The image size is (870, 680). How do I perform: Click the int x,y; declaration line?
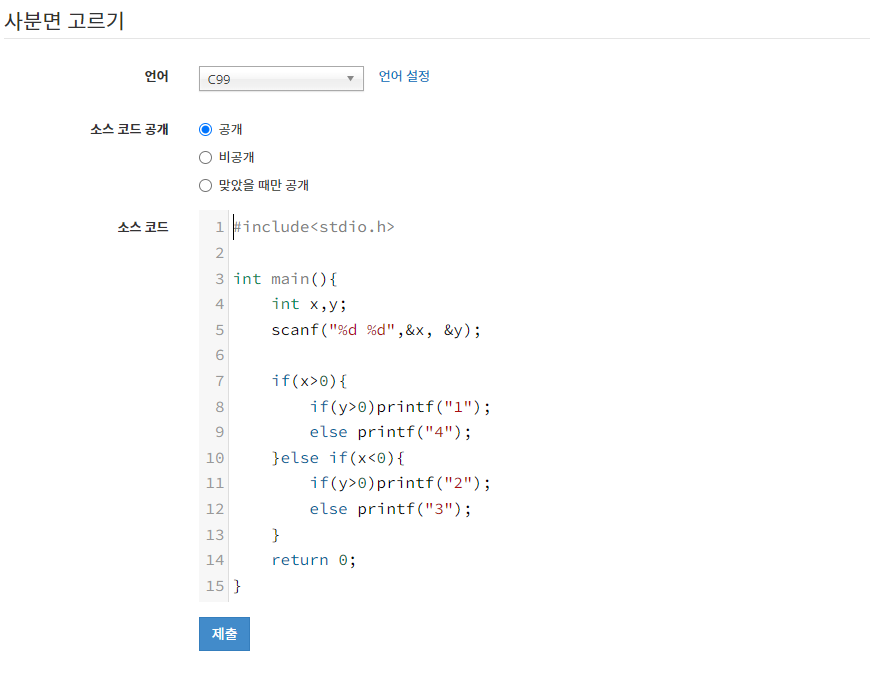tap(308, 304)
